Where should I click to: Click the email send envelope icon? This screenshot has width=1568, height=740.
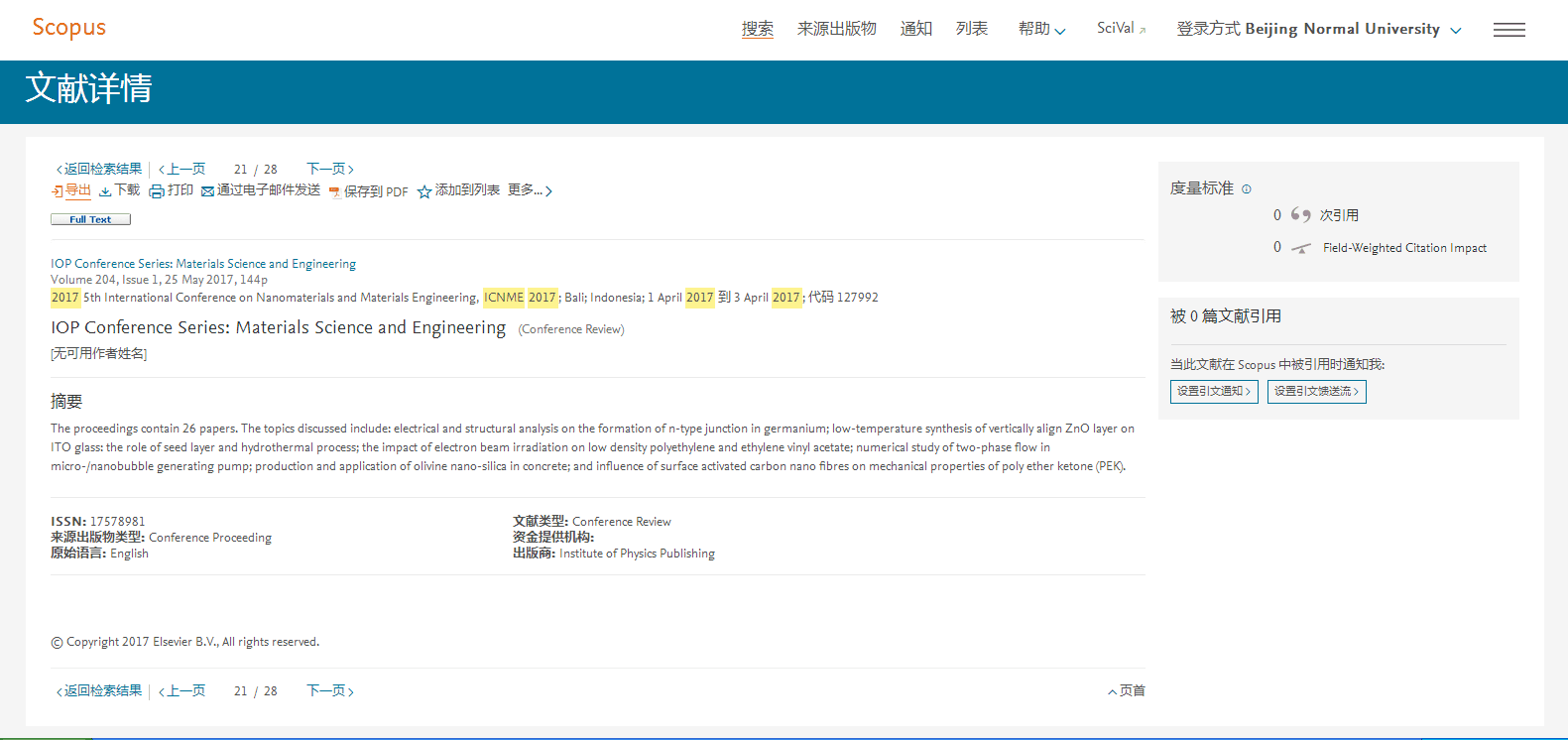(207, 191)
